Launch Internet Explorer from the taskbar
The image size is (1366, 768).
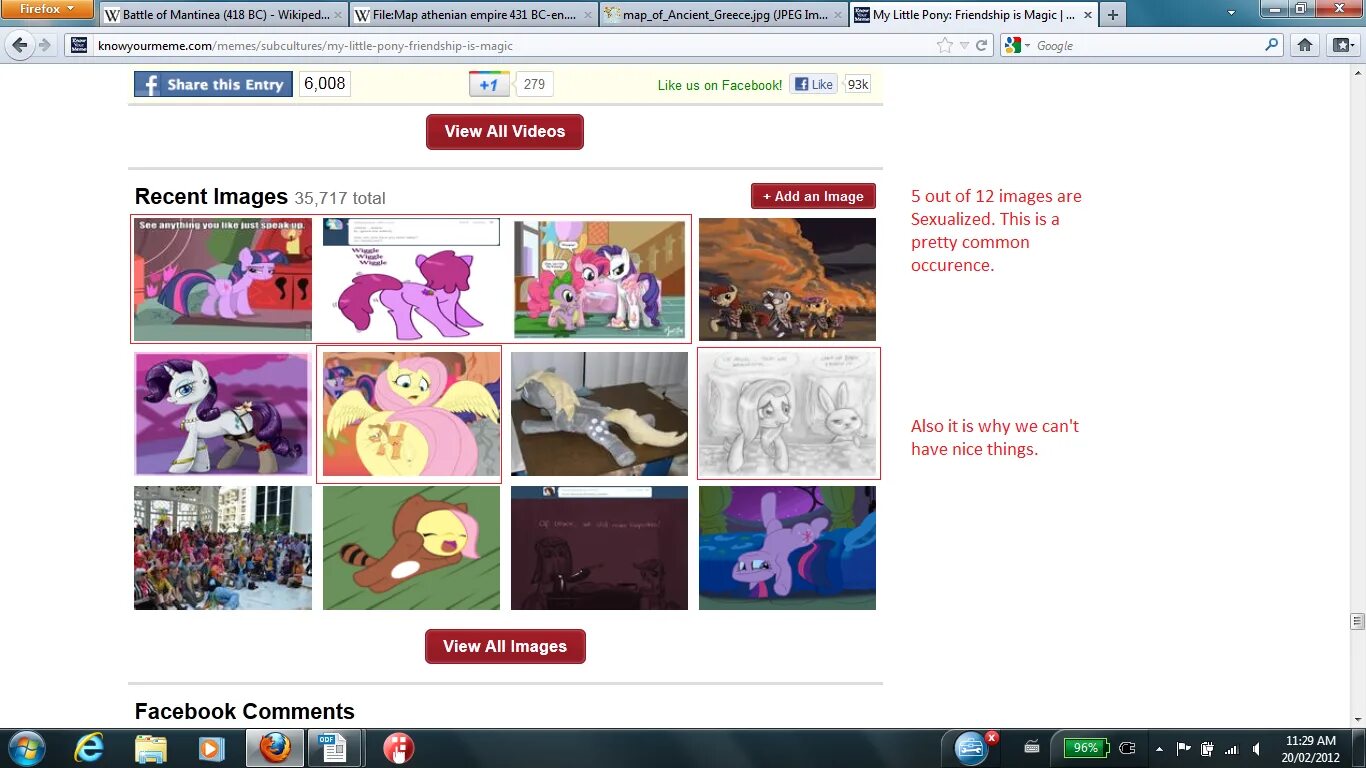coord(89,748)
